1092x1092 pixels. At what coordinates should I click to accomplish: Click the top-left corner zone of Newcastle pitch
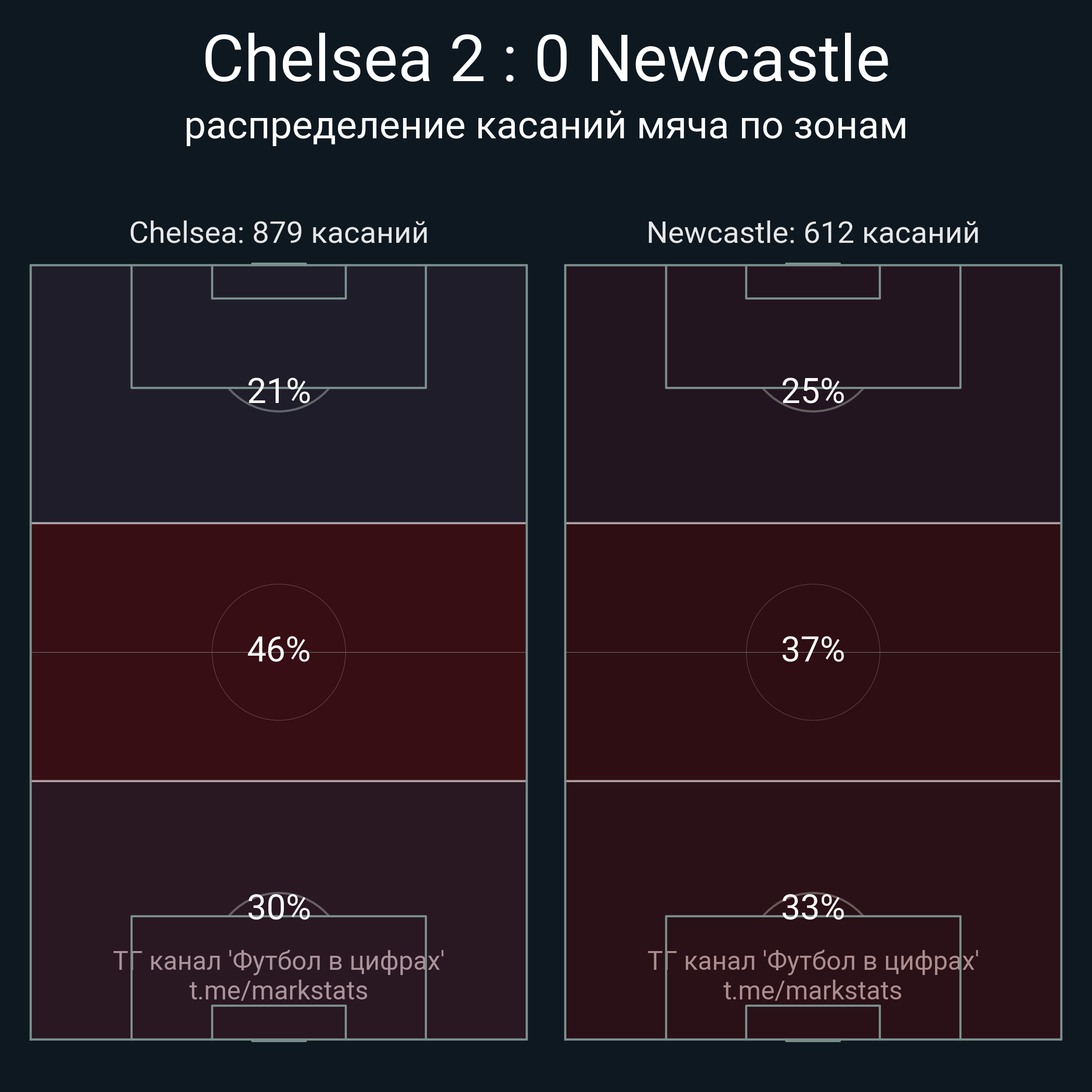tap(616, 394)
